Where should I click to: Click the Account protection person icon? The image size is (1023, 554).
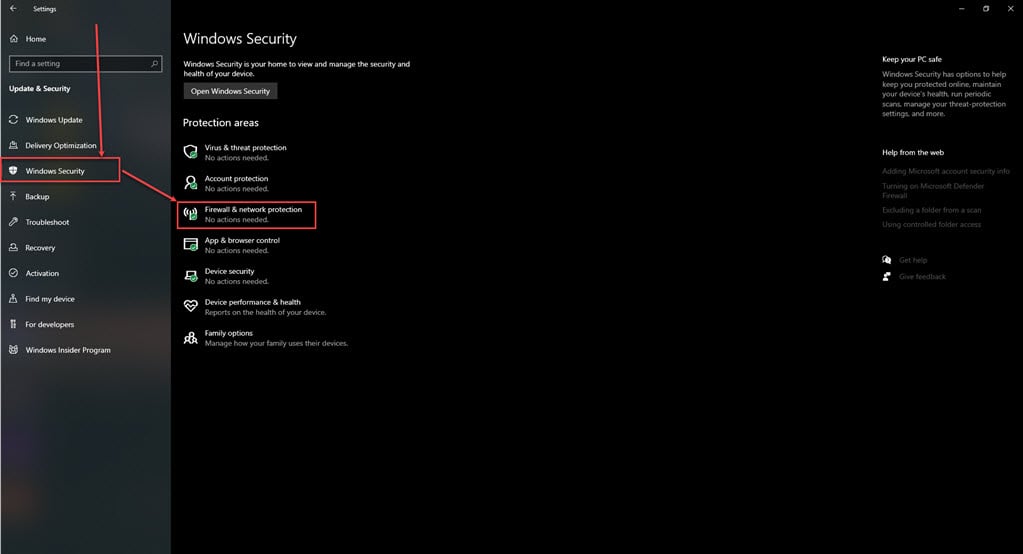click(191, 183)
